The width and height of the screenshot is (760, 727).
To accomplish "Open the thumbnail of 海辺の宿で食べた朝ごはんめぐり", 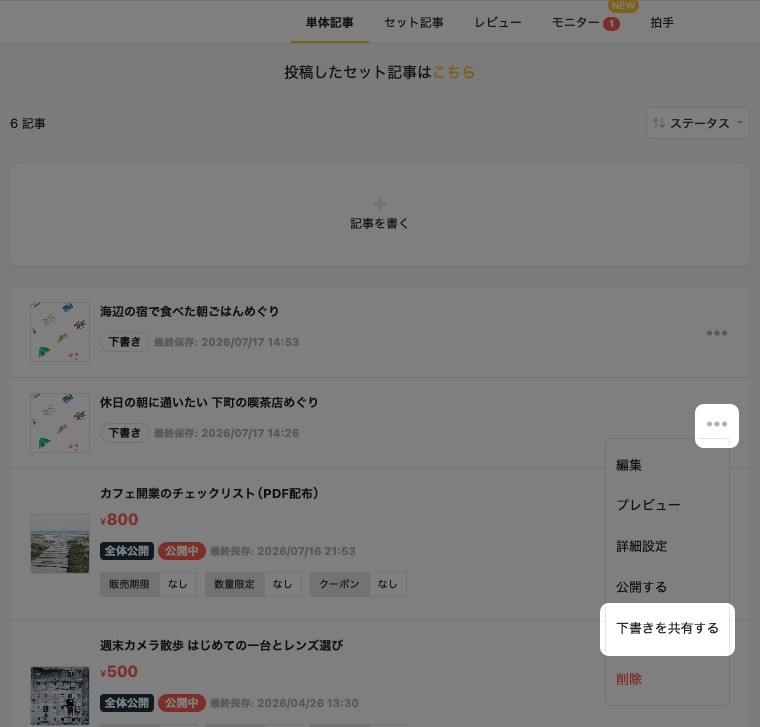I will (x=60, y=332).
